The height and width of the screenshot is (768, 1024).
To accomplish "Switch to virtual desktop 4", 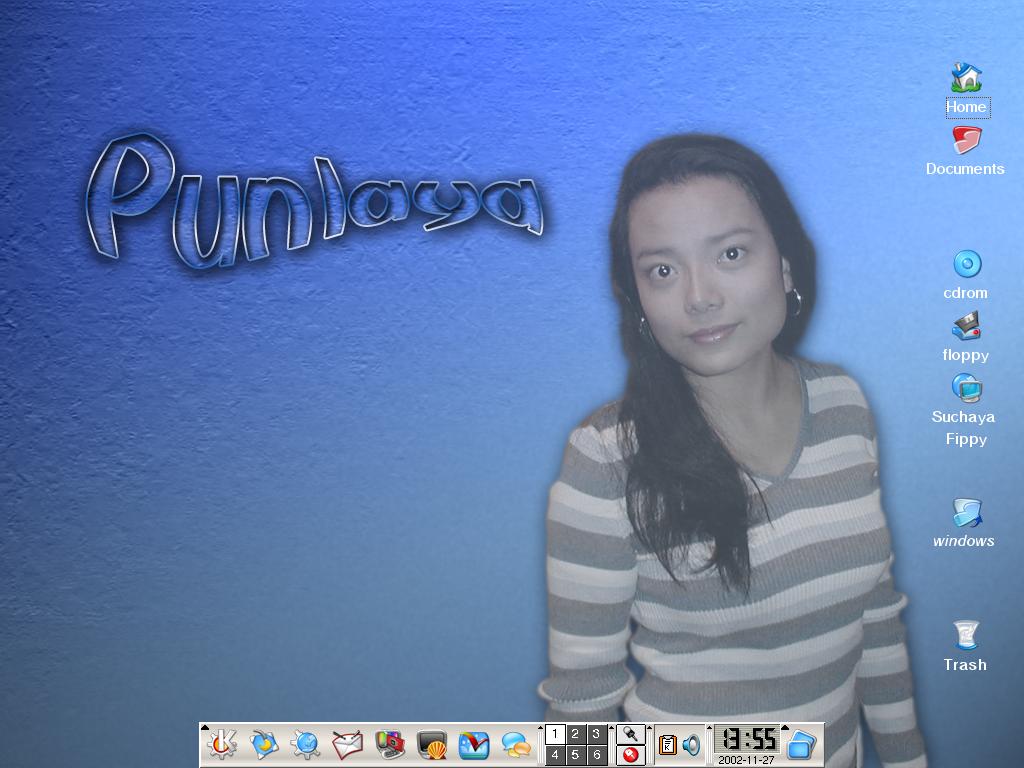I will [555, 755].
